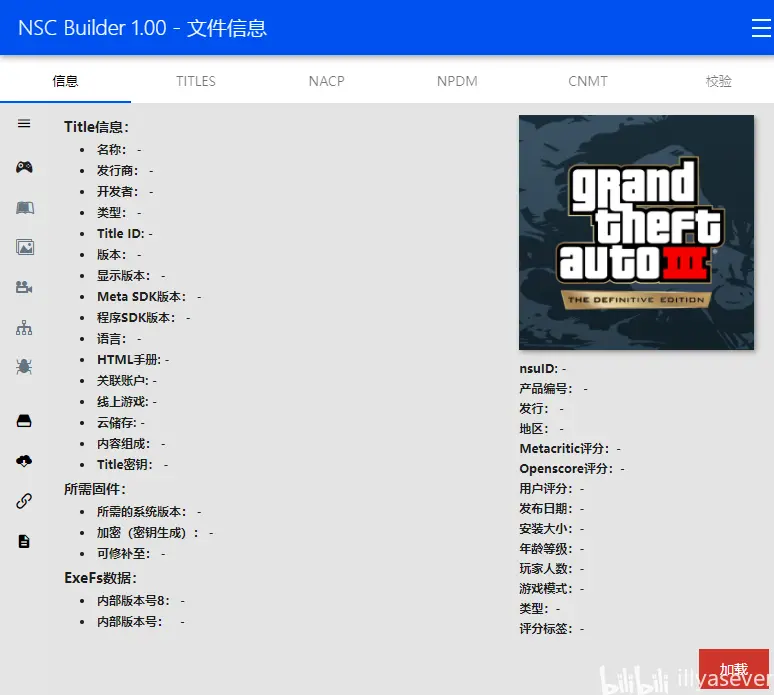Click the 关联账户 row
The height and width of the screenshot is (695, 774).
[127, 381]
